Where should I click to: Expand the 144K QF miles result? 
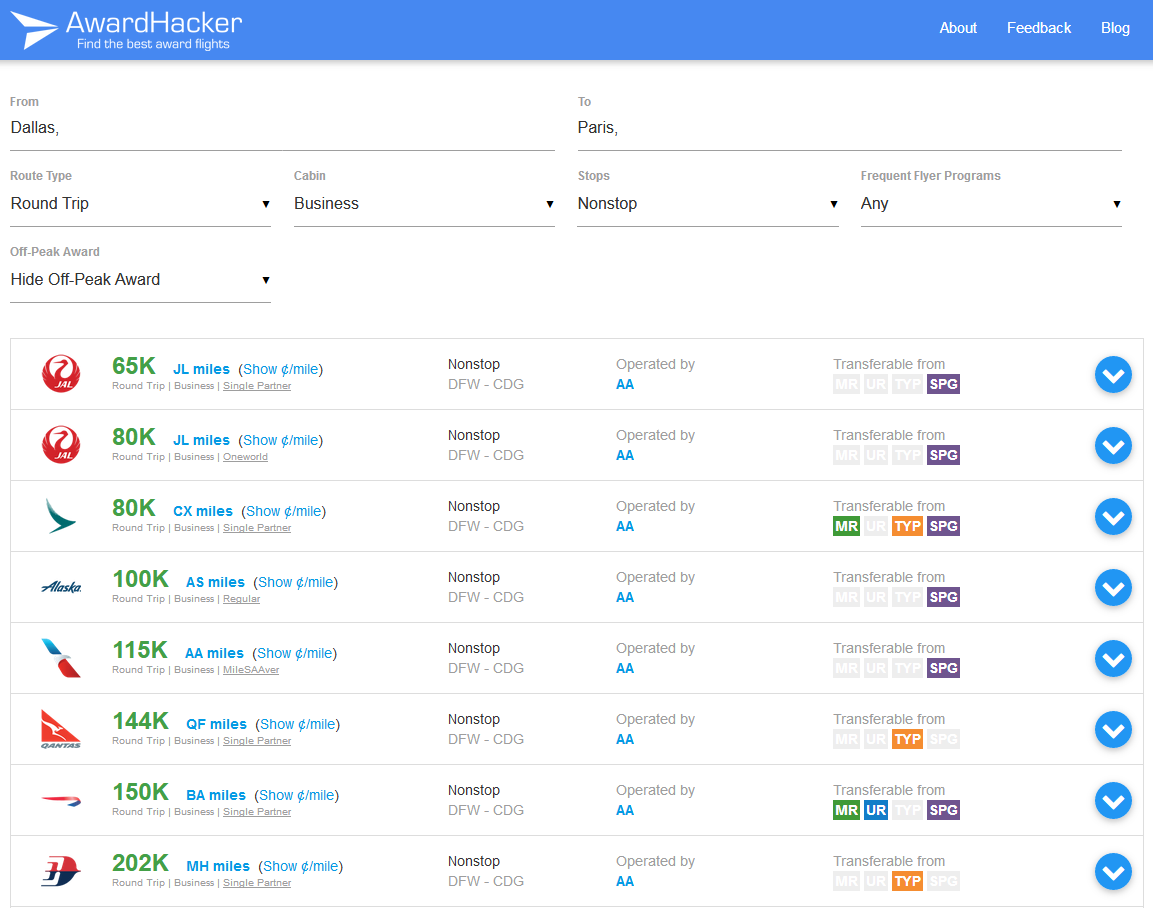1113,729
